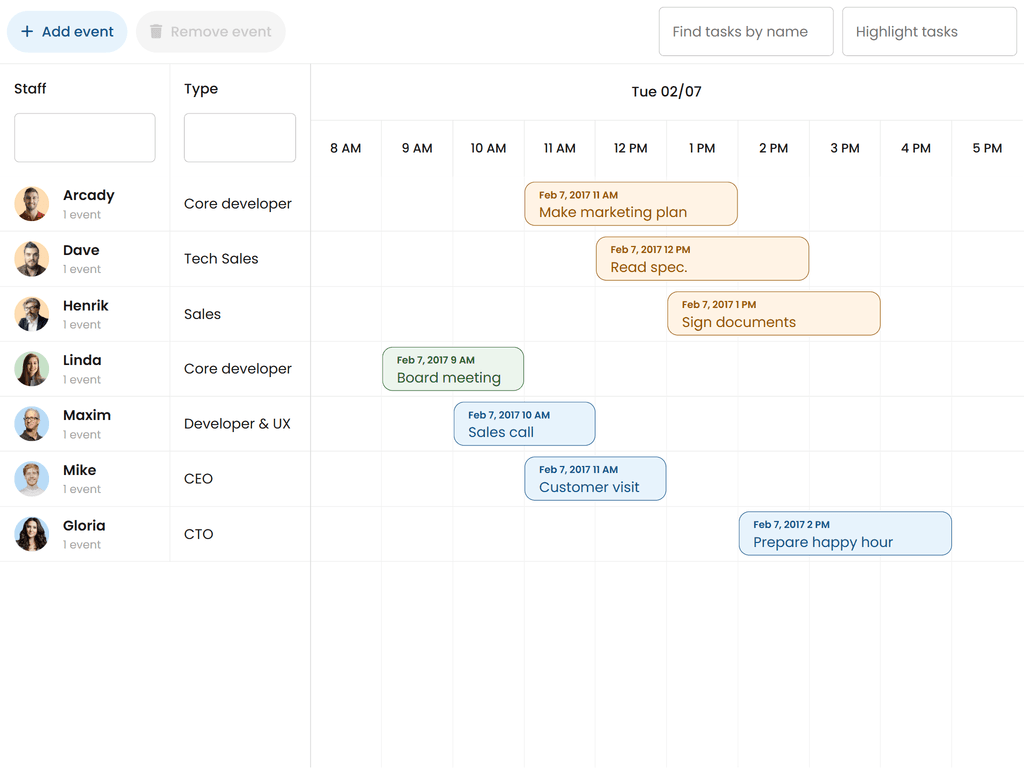Click the Type column filter field
Image resolution: width=1024 pixels, height=768 pixels.
240,138
